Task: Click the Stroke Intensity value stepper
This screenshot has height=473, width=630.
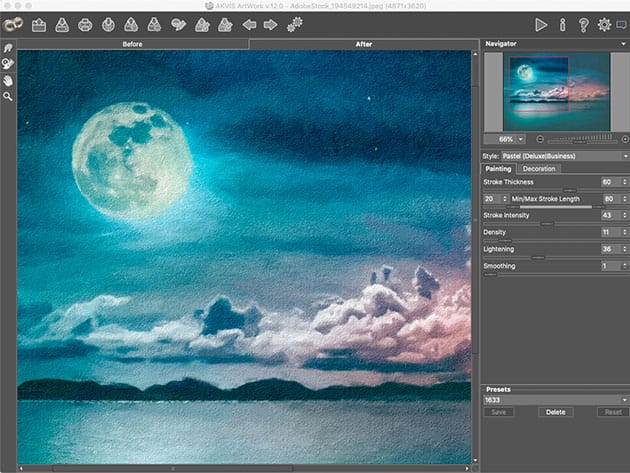Action: click(624, 215)
